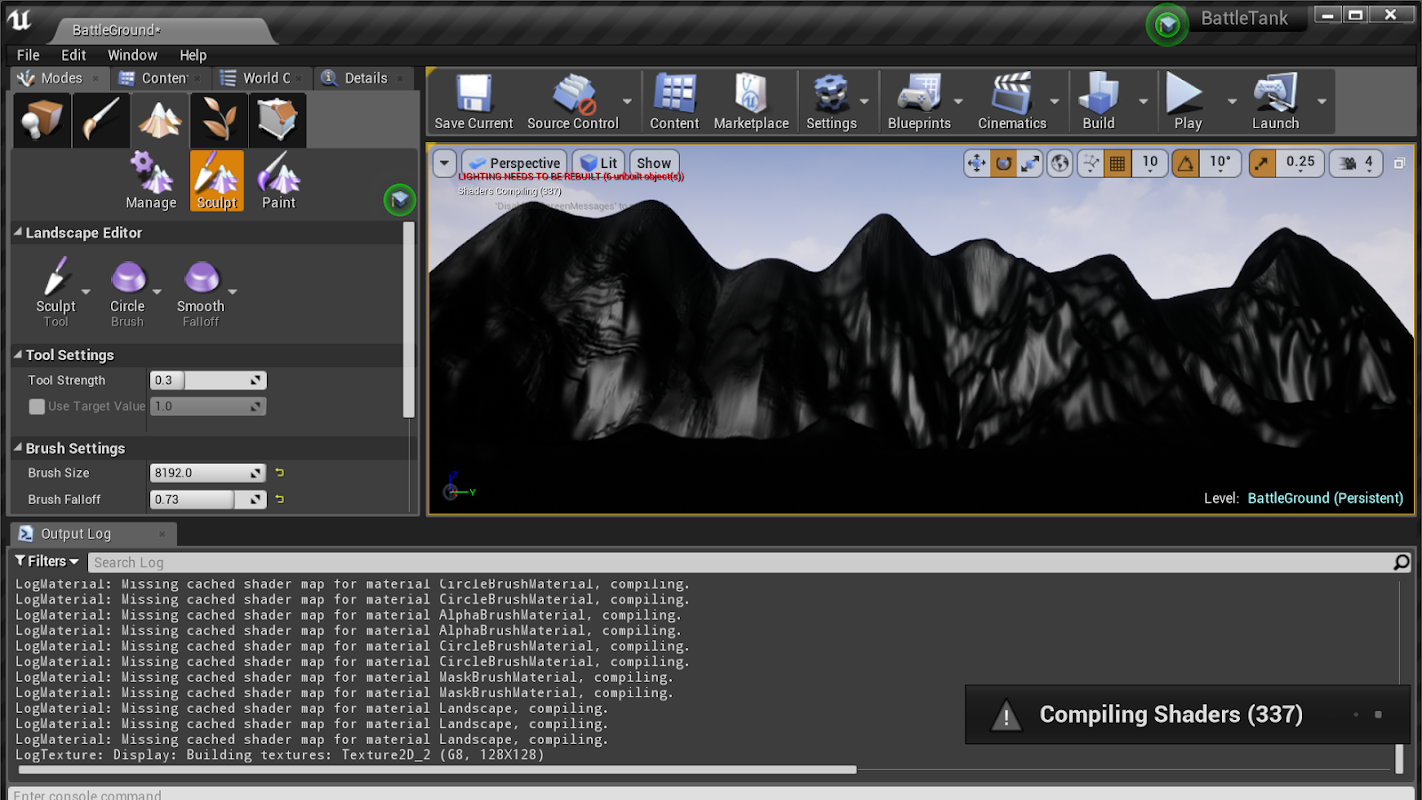The height and width of the screenshot is (800, 1422).
Task: Toggle grid snapping in the viewport
Action: pyautogui.click(x=1118, y=163)
